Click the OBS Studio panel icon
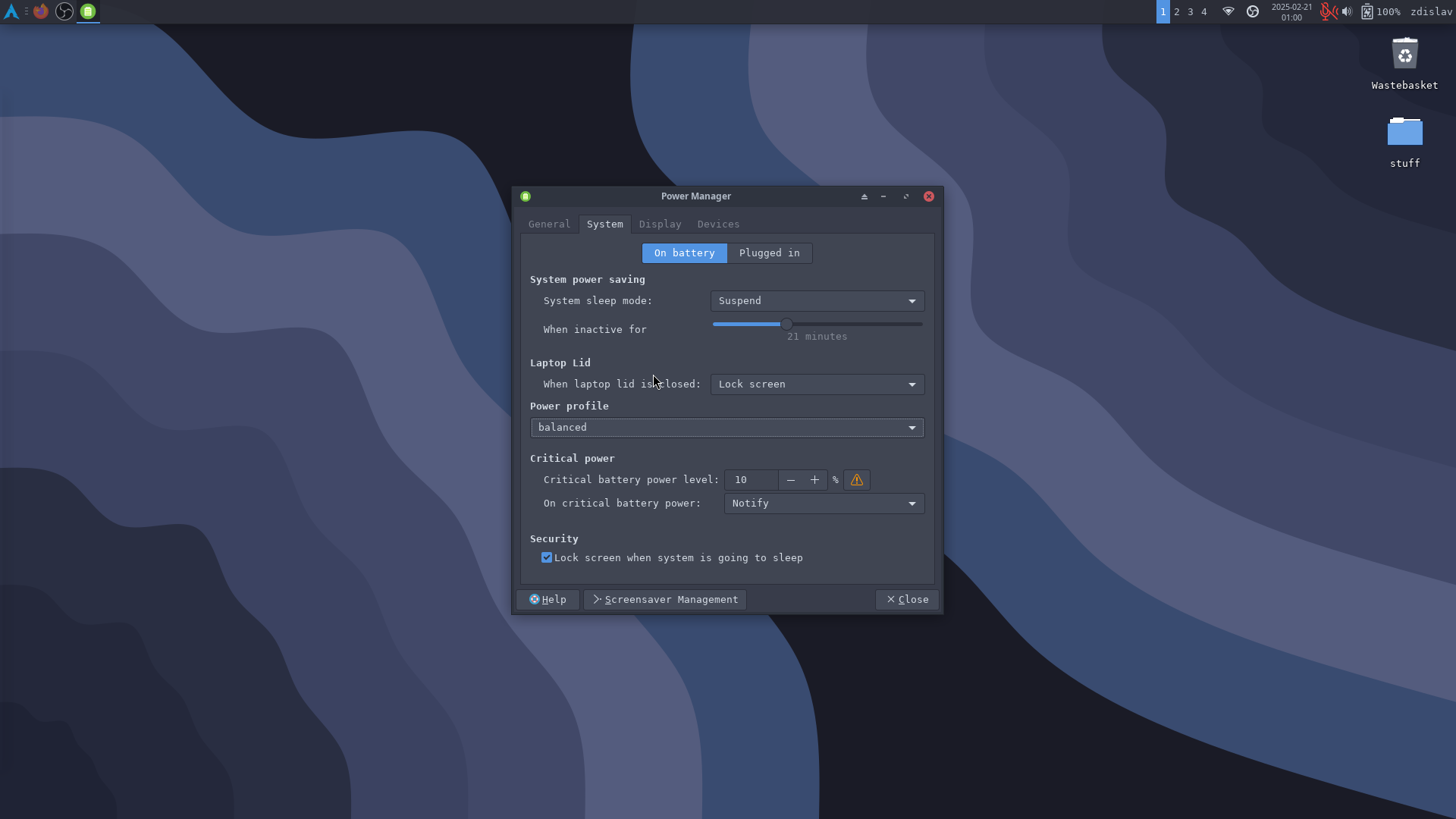The image size is (1456, 819). tap(64, 11)
